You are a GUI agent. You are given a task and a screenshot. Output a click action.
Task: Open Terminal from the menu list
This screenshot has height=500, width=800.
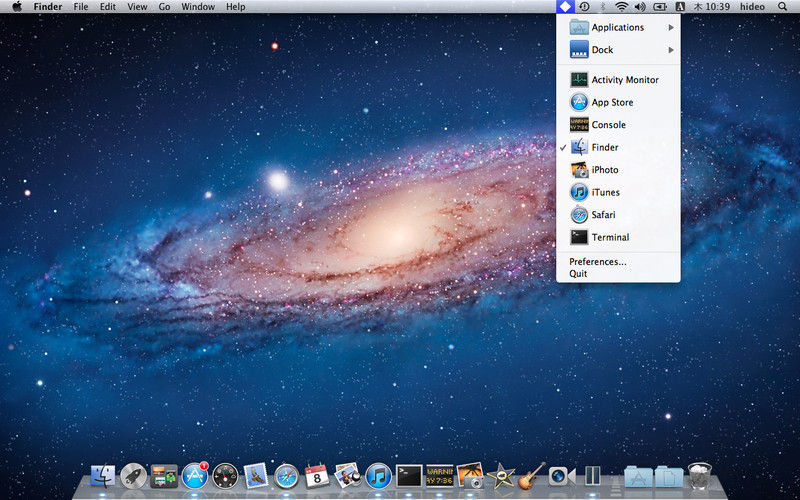coord(610,237)
